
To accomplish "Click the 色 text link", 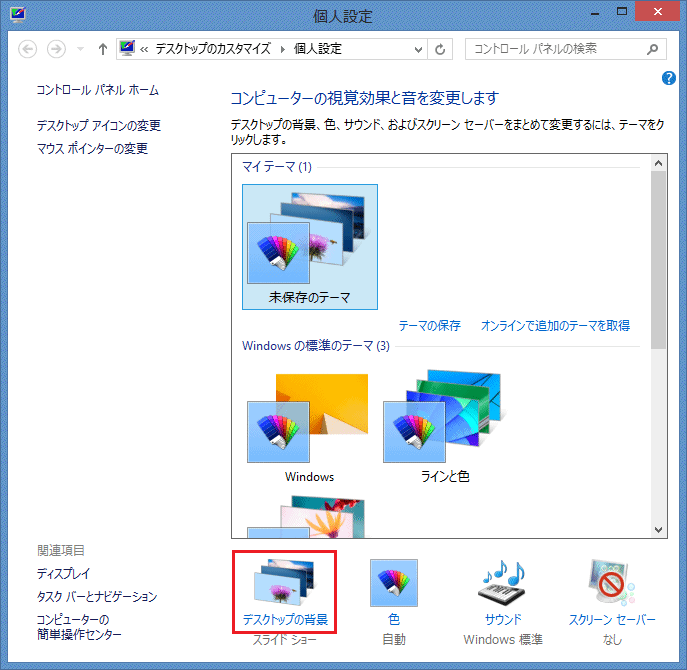I will coord(394,619).
